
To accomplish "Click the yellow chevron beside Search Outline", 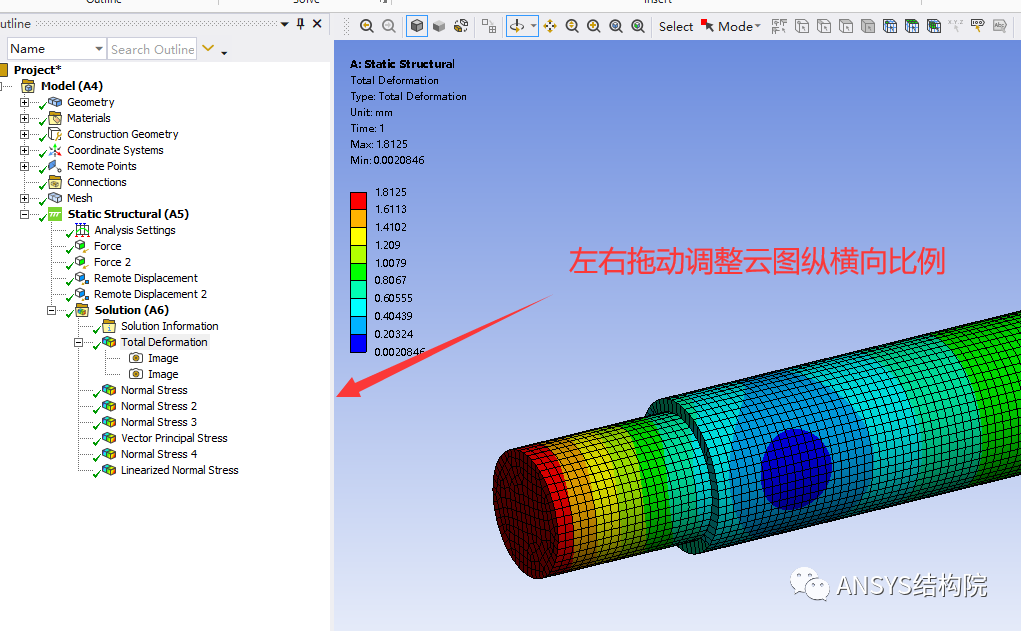I will tap(208, 48).
